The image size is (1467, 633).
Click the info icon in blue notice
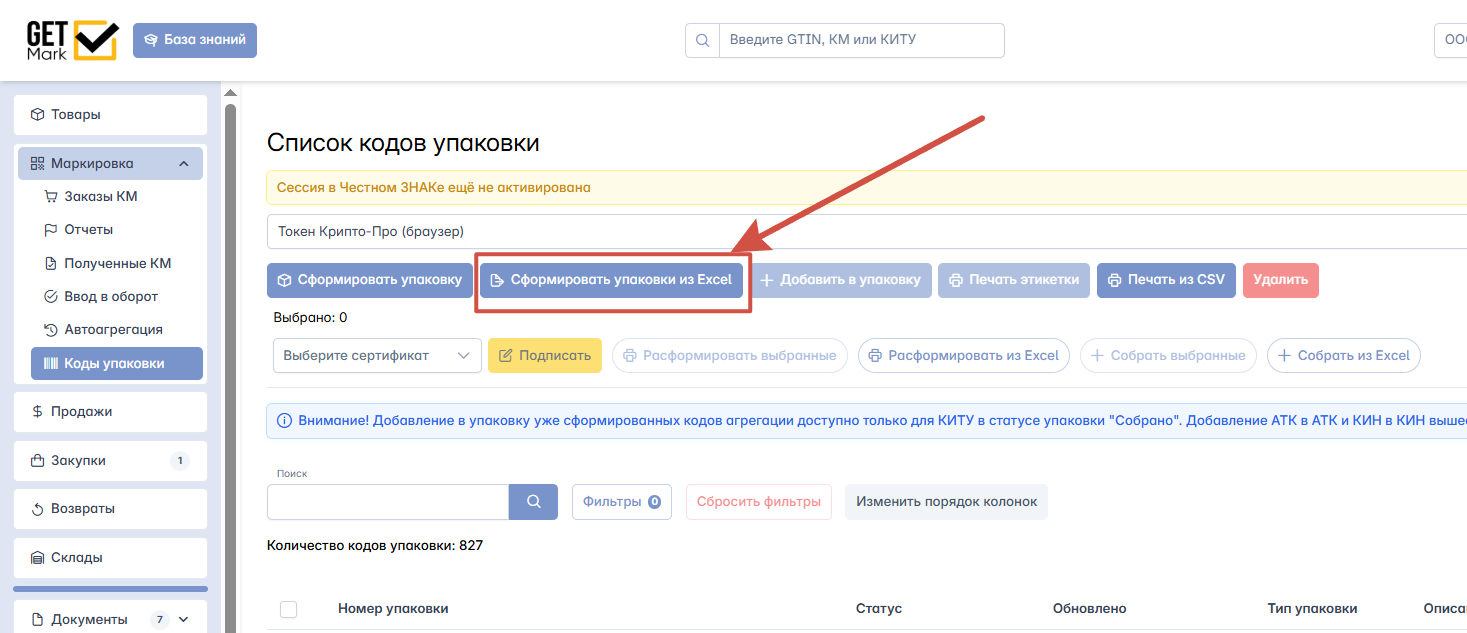click(284, 420)
